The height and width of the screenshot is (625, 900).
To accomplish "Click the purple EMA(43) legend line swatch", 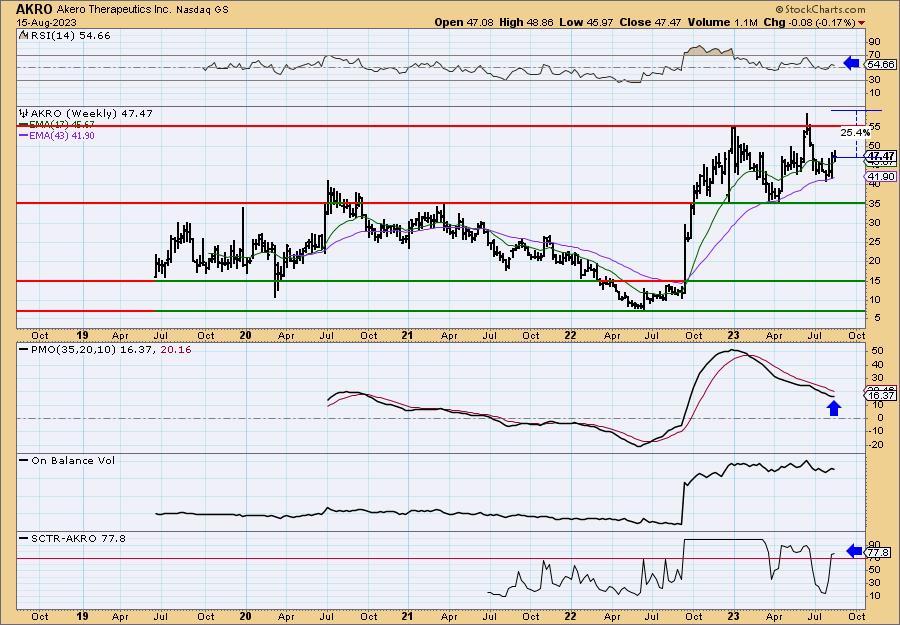I will [24, 136].
